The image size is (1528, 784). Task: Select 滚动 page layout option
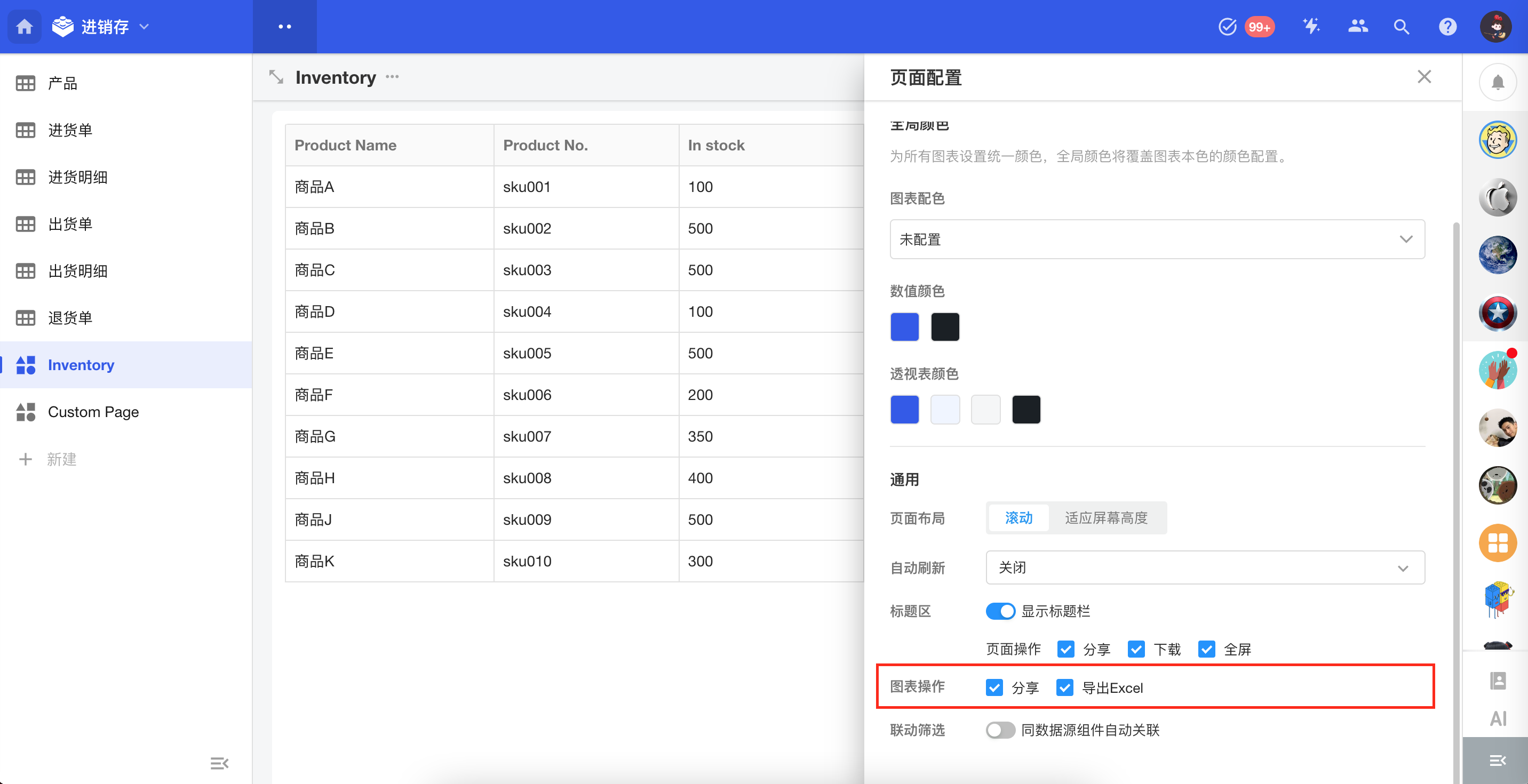pos(1018,518)
